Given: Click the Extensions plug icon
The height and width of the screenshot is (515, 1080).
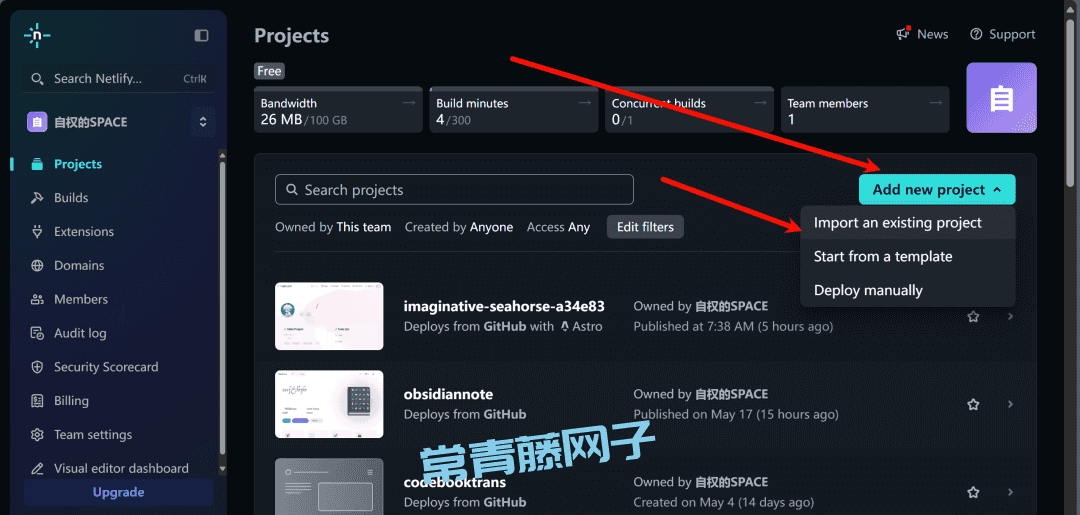Looking at the screenshot, I should pyautogui.click(x=38, y=231).
